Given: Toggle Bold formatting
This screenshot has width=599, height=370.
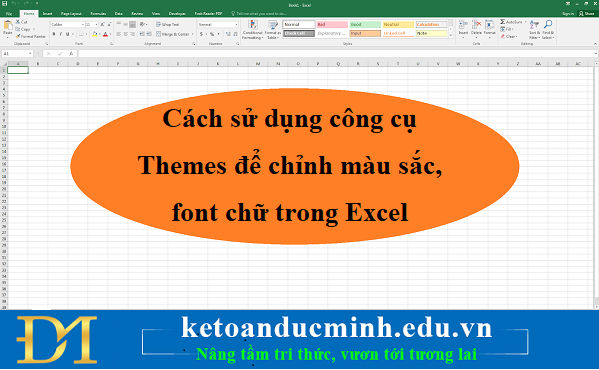Looking at the screenshot, I should click(54, 34).
